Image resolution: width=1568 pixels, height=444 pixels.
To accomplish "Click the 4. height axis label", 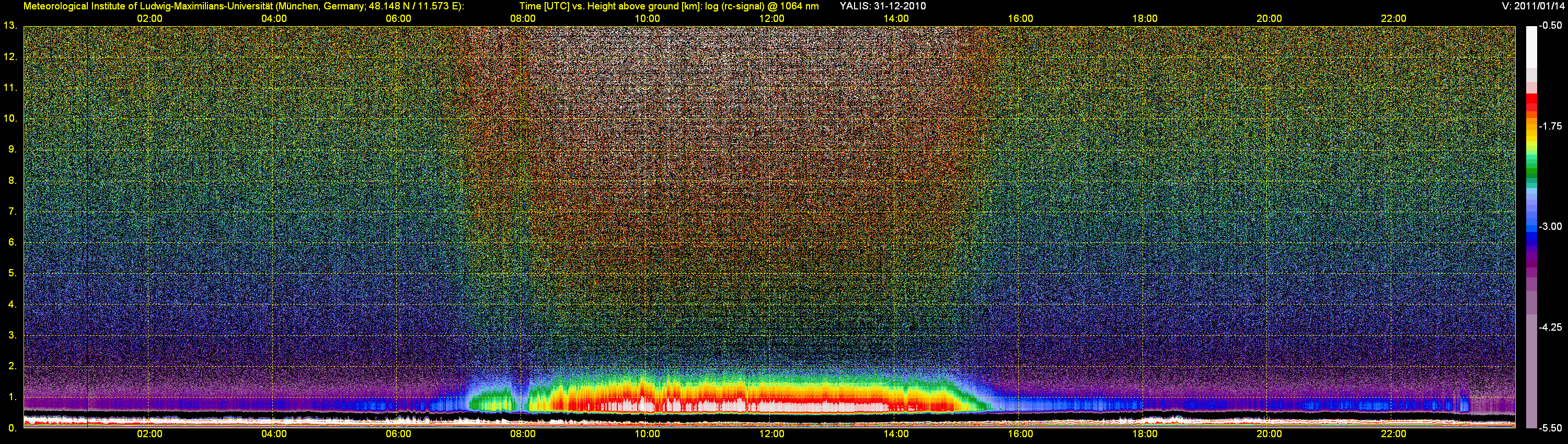I will (12, 304).
